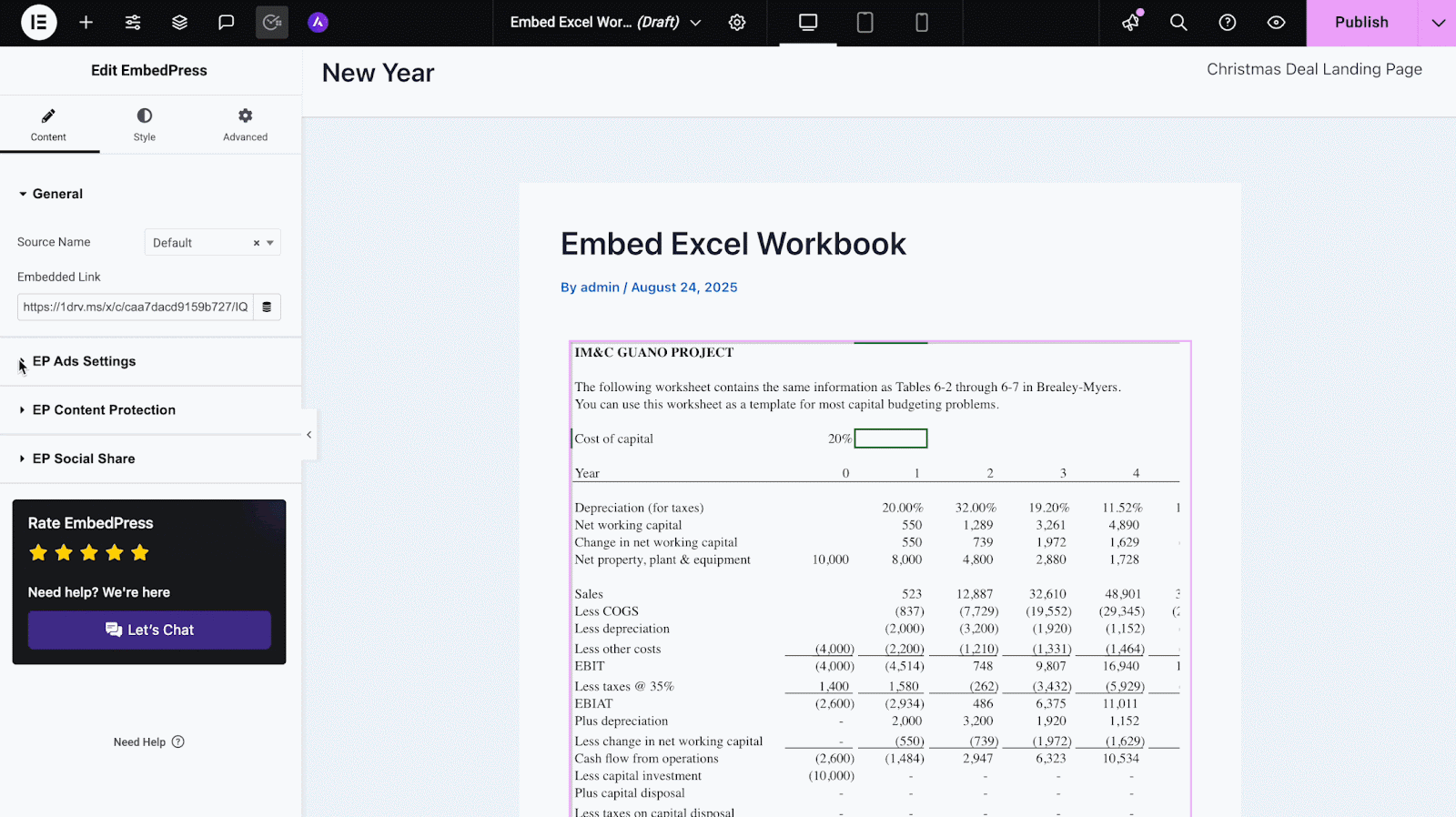
Task: Click the admin author link
Action: 600,287
